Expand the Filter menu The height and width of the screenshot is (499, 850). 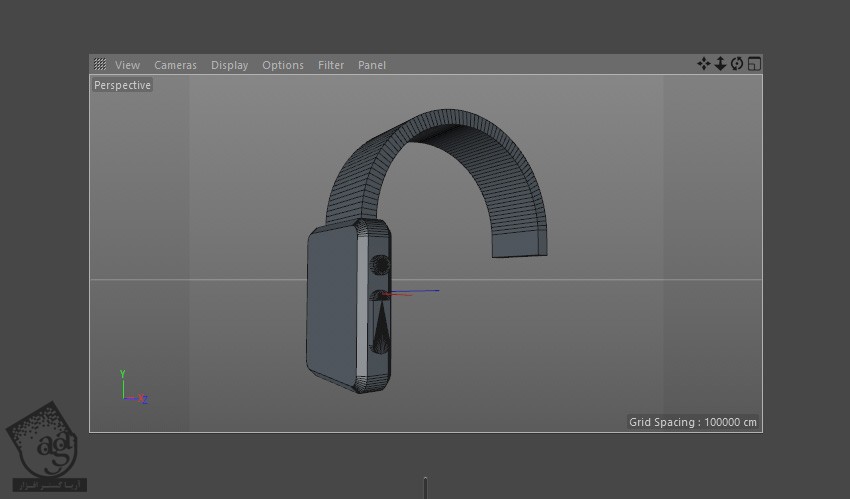[331, 65]
